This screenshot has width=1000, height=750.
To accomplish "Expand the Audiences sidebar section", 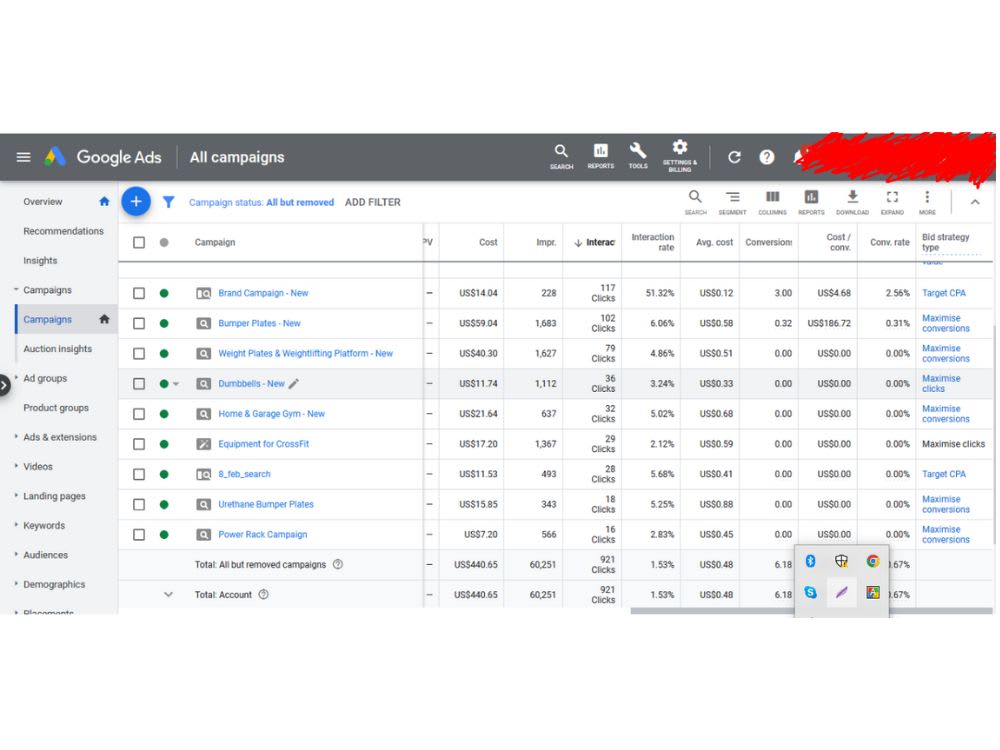I will pyautogui.click(x=16, y=554).
